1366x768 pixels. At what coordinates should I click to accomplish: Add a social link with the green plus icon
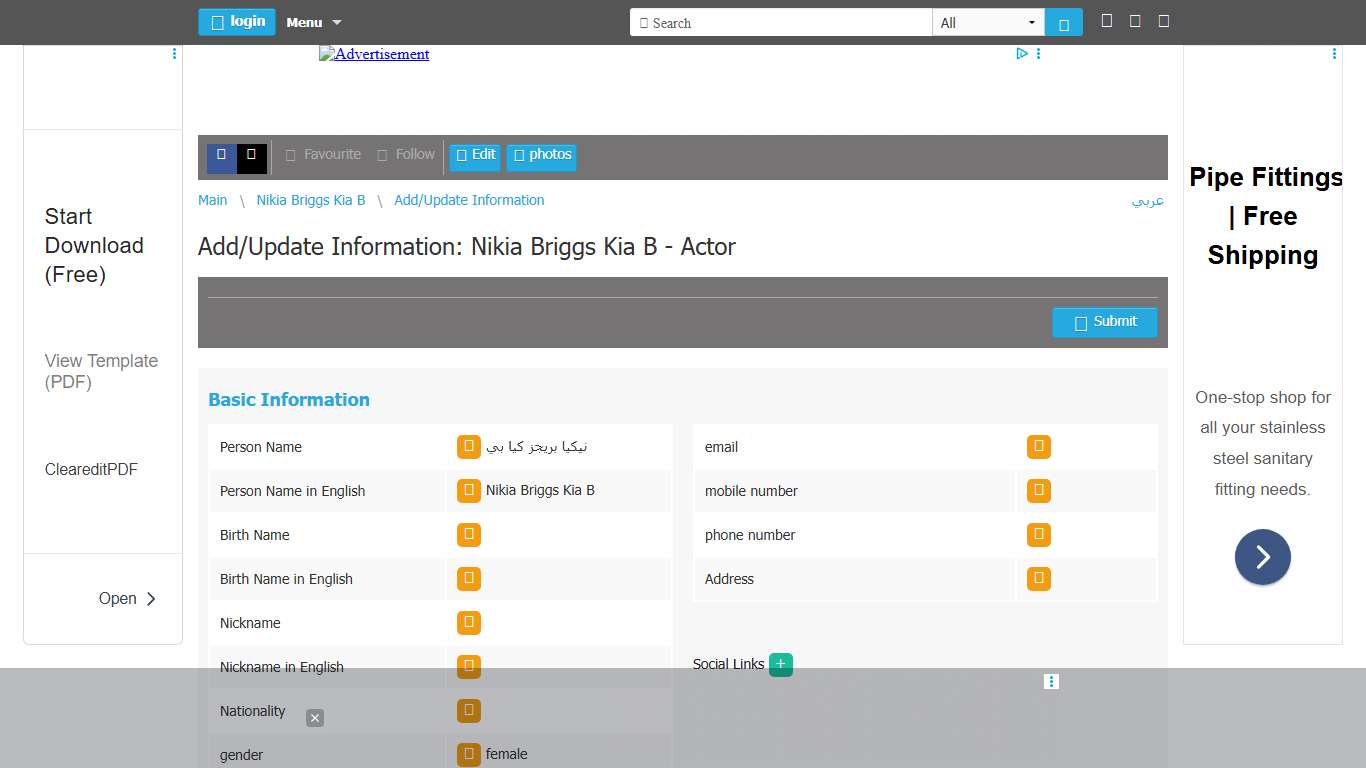click(x=780, y=663)
